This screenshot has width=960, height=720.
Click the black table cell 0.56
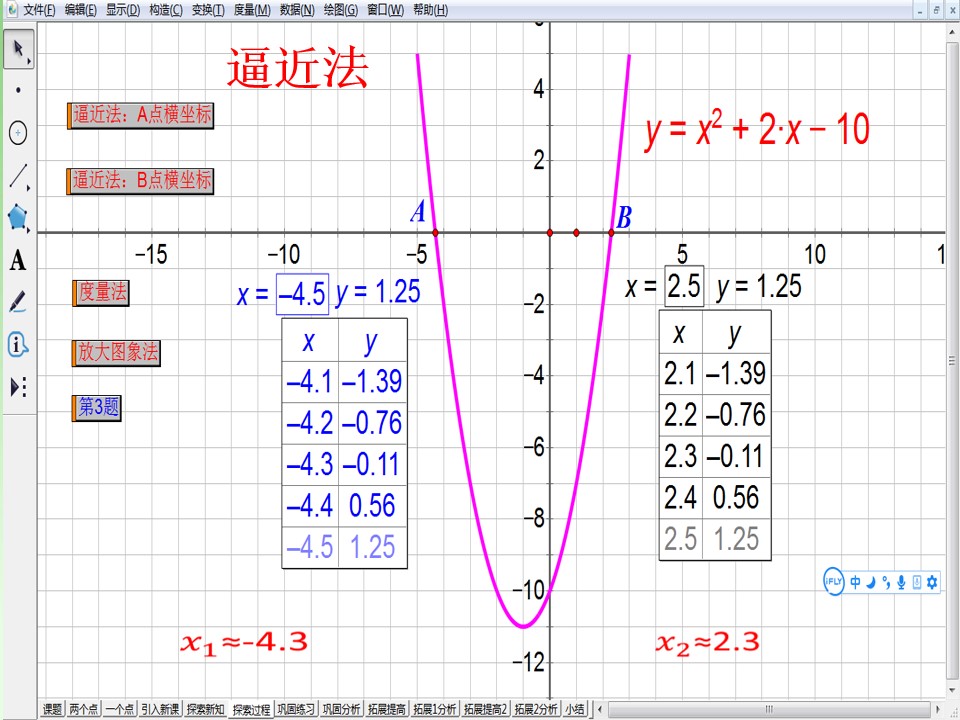click(736, 498)
